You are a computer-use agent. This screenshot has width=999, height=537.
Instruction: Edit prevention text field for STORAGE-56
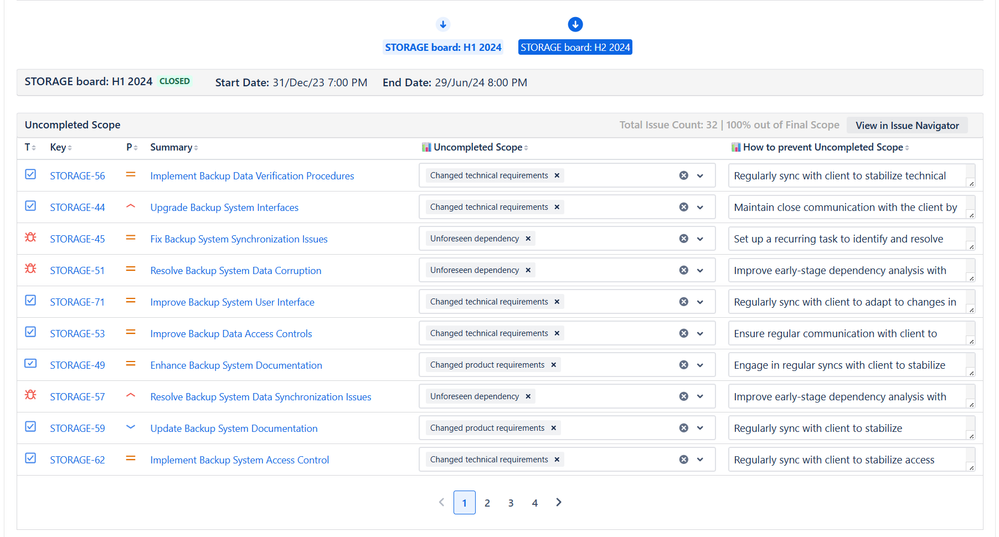(x=852, y=176)
